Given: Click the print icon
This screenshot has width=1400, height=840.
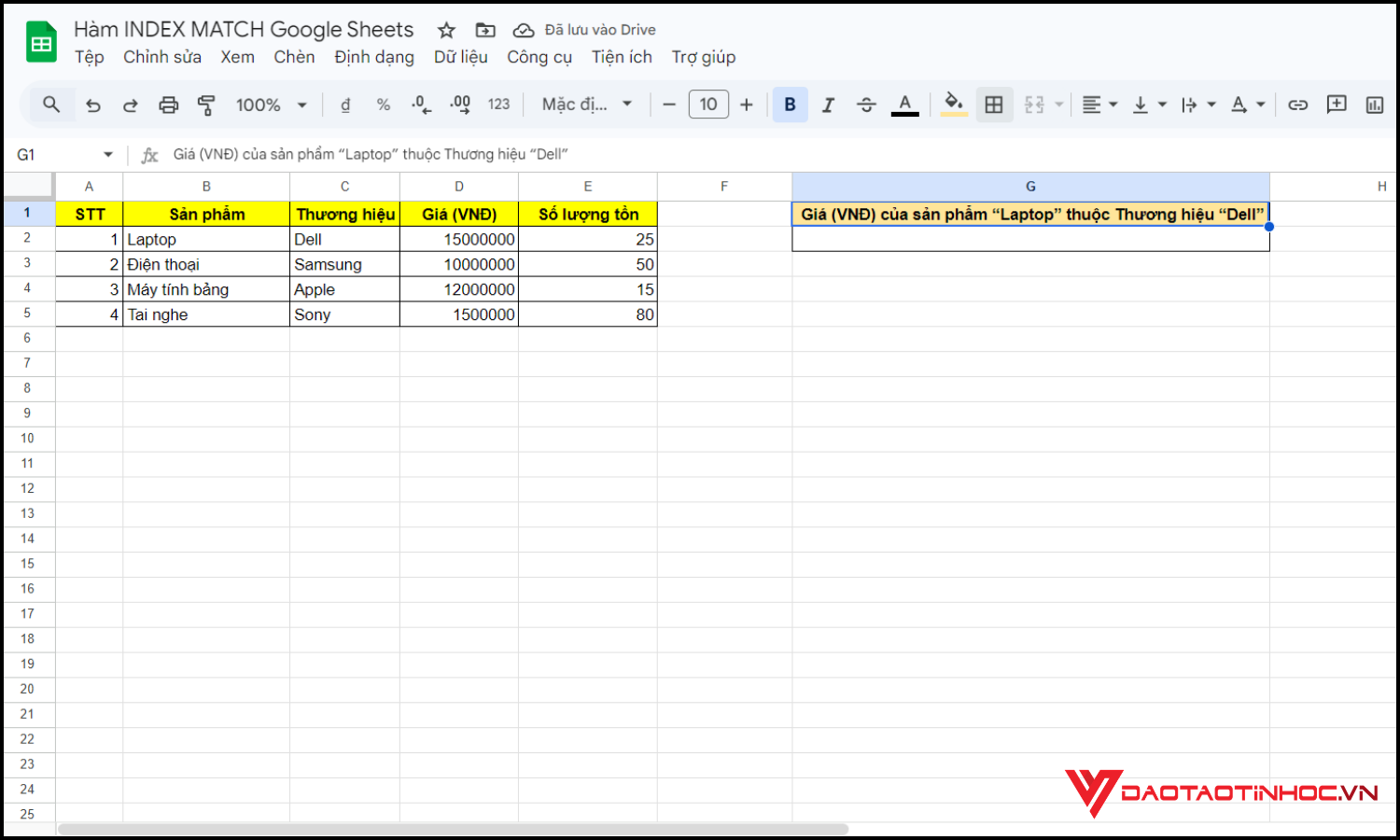Looking at the screenshot, I should point(168,105).
